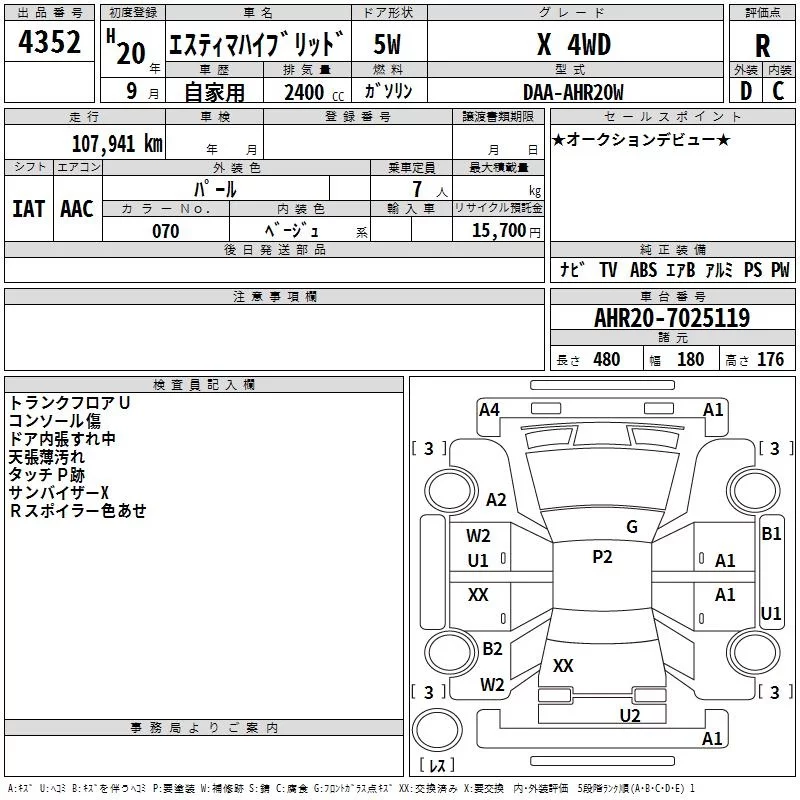Click the U2 rear bumper mark
This screenshot has height=800, width=800.
630,715
